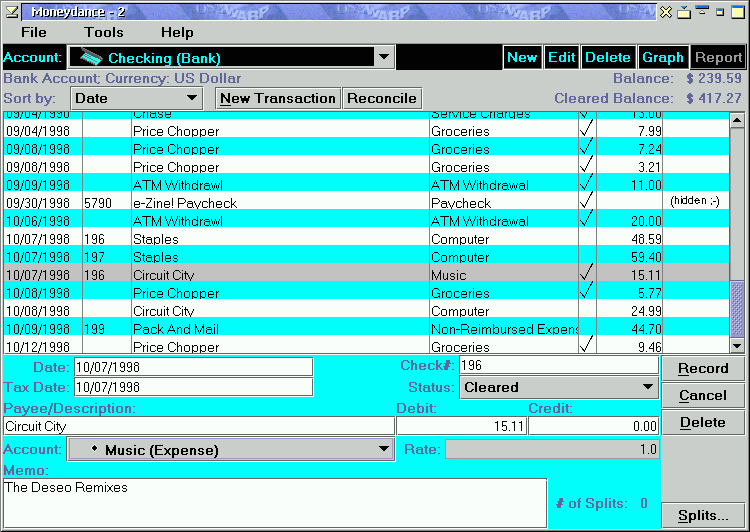This screenshot has height=532, width=750.
Task: Click the Circuit City 24.99 Computer row
Action: tap(366, 310)
